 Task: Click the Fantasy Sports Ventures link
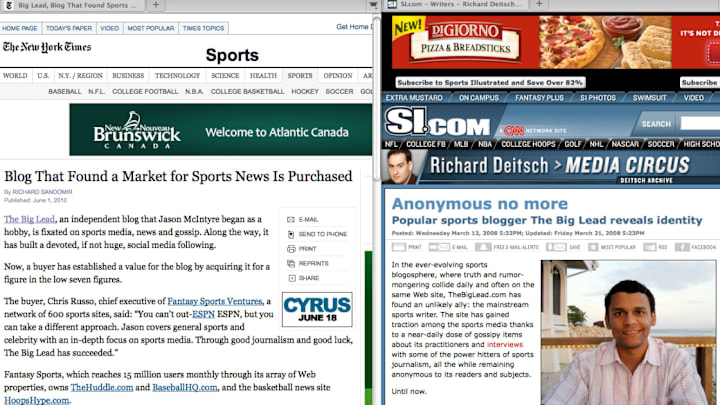214,301
